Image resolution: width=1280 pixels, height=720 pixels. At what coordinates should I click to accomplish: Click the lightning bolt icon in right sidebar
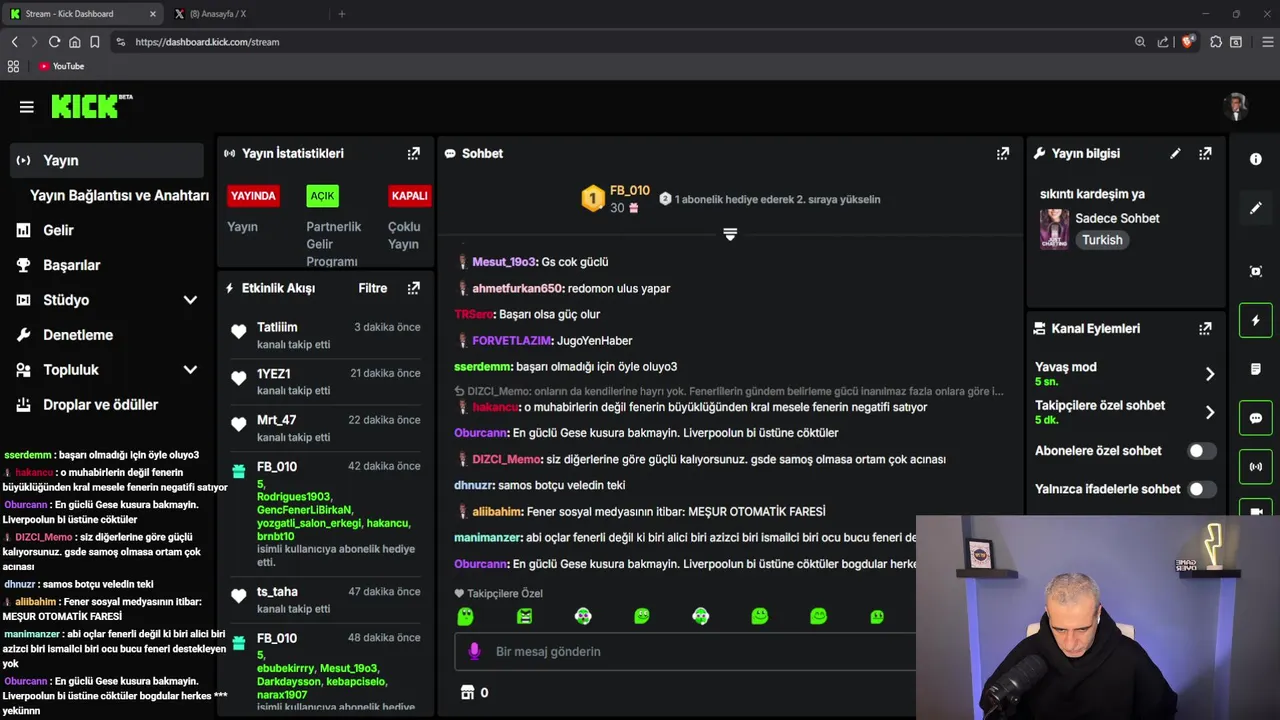point(1256,320)
